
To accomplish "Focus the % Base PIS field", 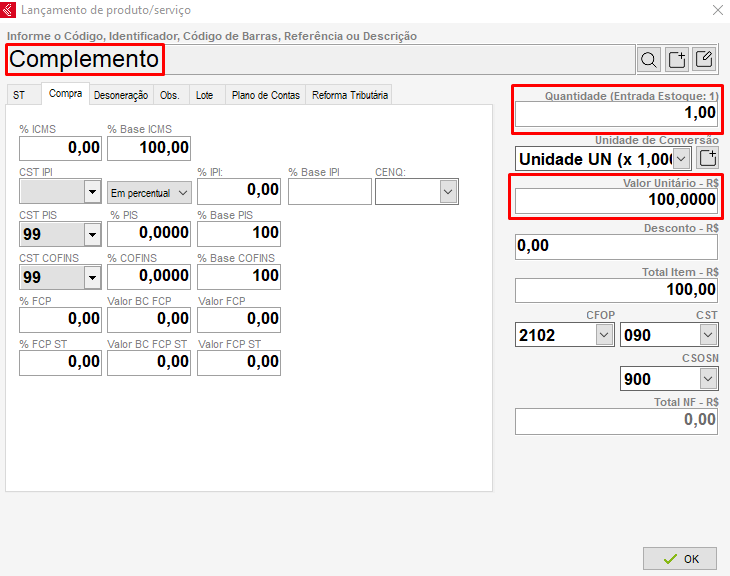I will [239, 234].
